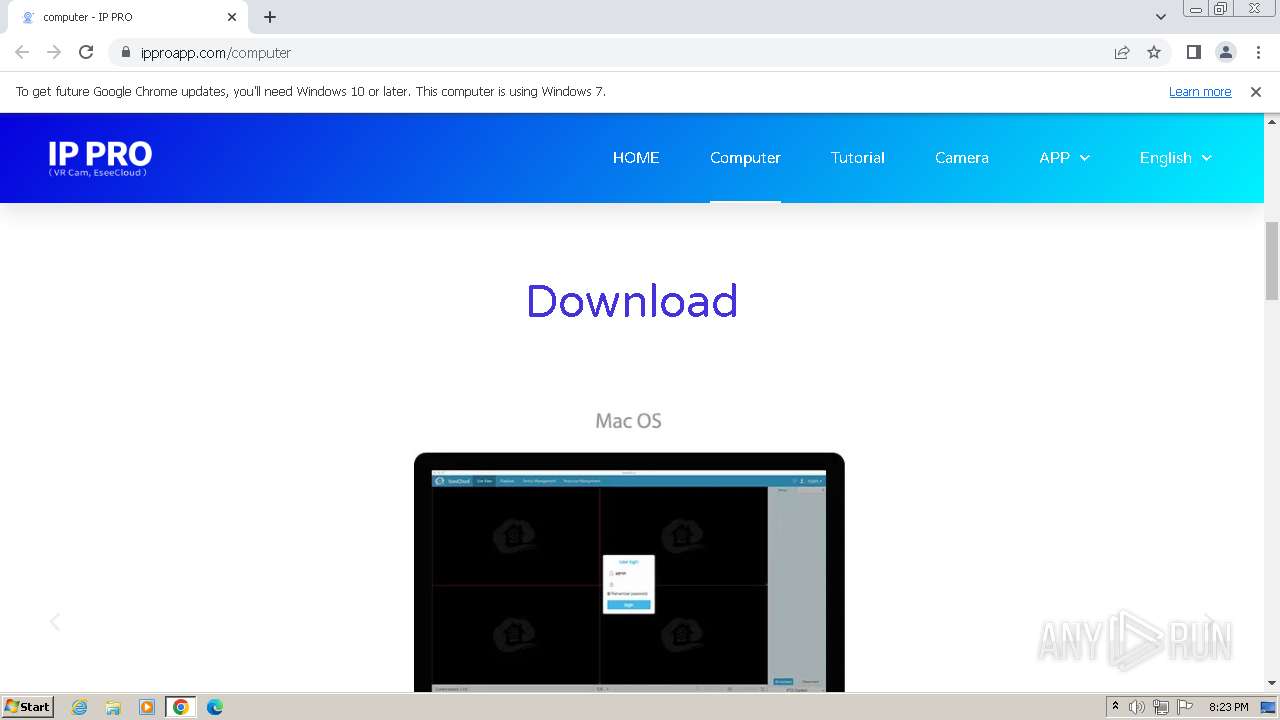
Task: Expand the APP dropdown menu
Action: [1064, 157]
